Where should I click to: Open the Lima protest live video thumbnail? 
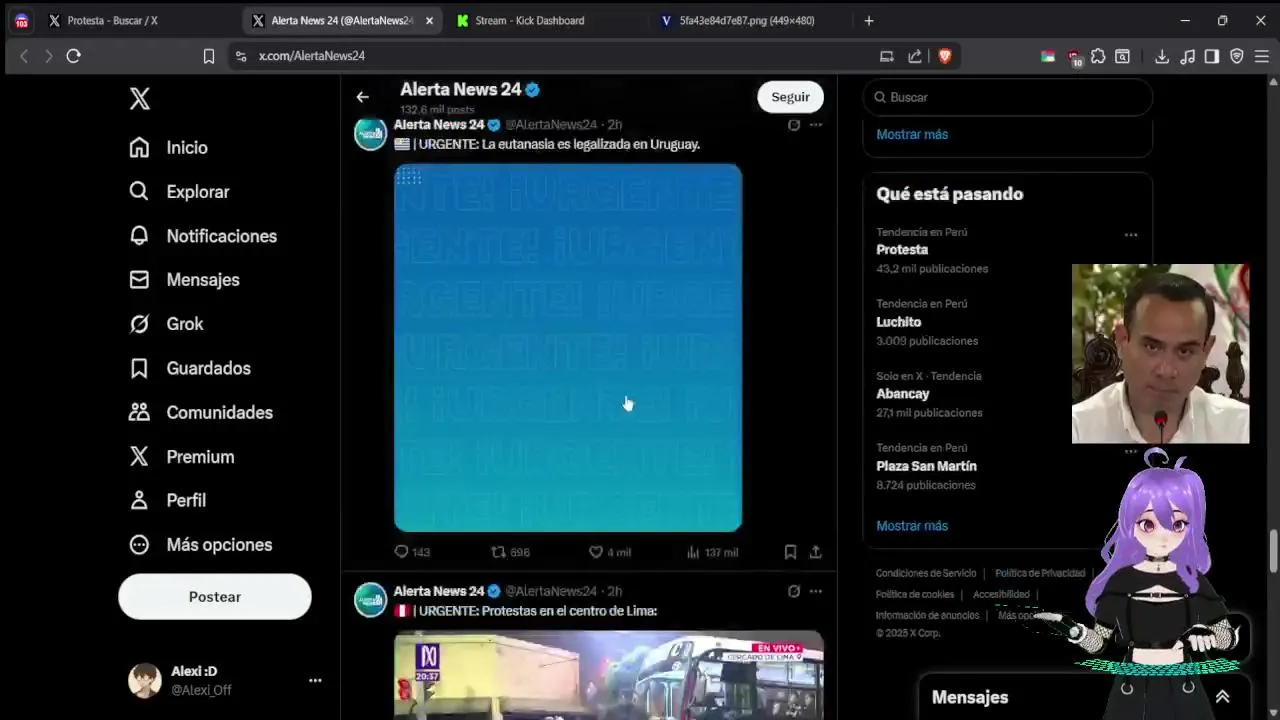tap(608, 675)
